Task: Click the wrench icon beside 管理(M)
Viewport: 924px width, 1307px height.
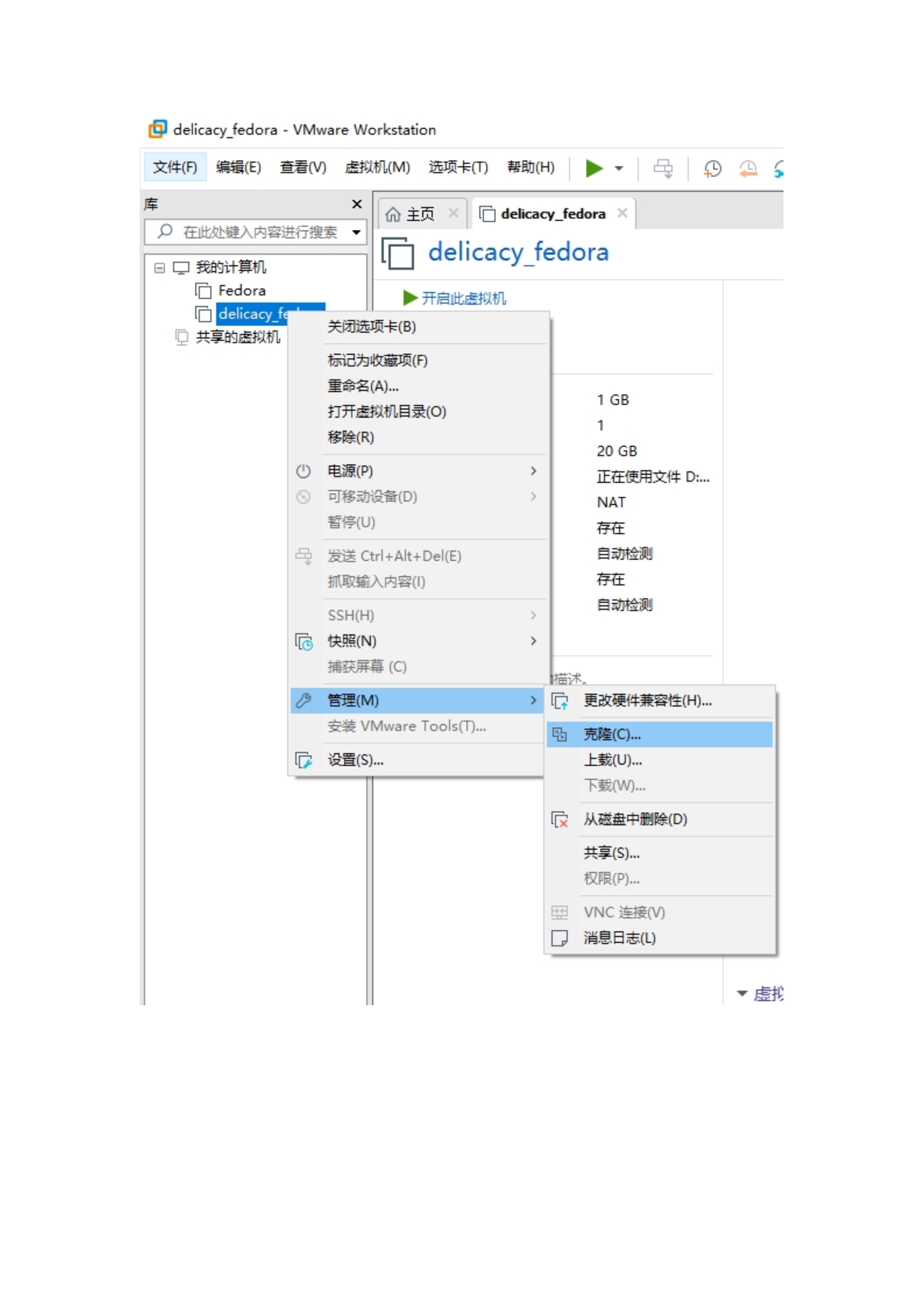Action: [304, 701]
